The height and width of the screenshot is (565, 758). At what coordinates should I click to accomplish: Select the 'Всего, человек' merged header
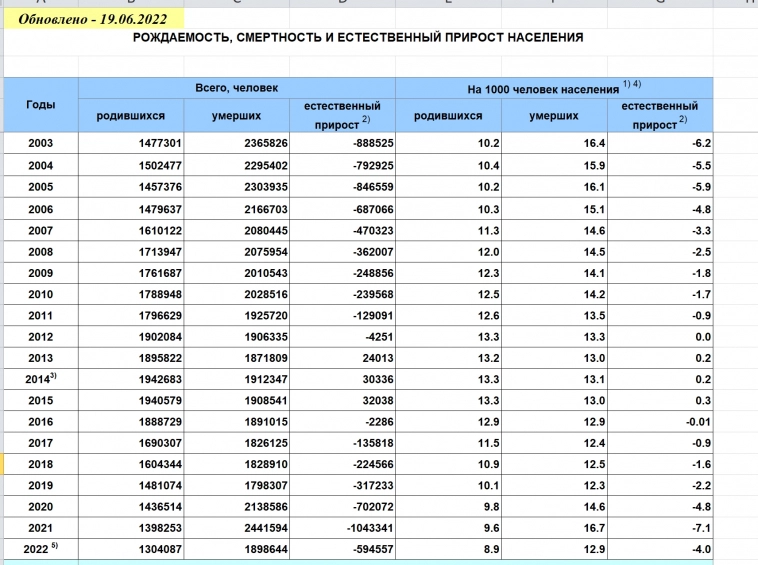237,88
